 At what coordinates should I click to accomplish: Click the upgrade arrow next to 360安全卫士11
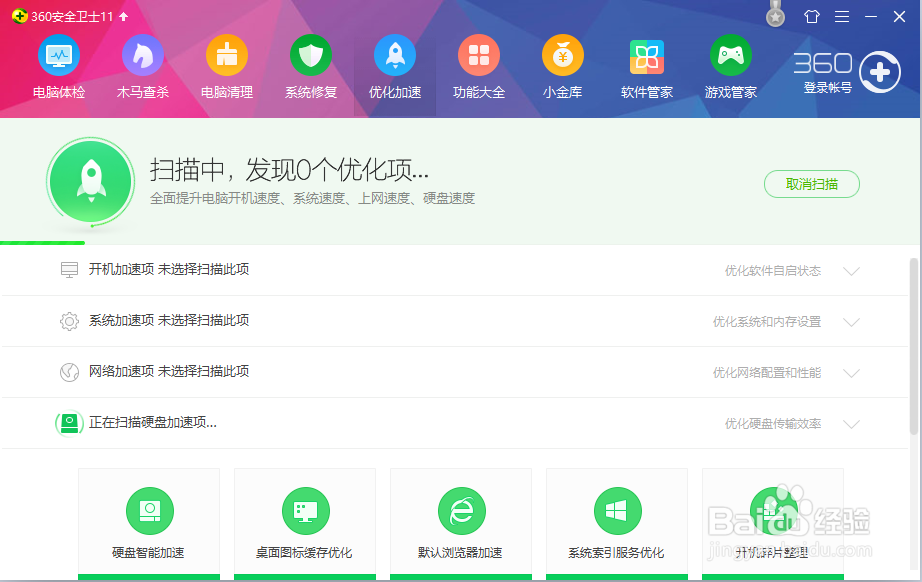click(x=123, y=16)
